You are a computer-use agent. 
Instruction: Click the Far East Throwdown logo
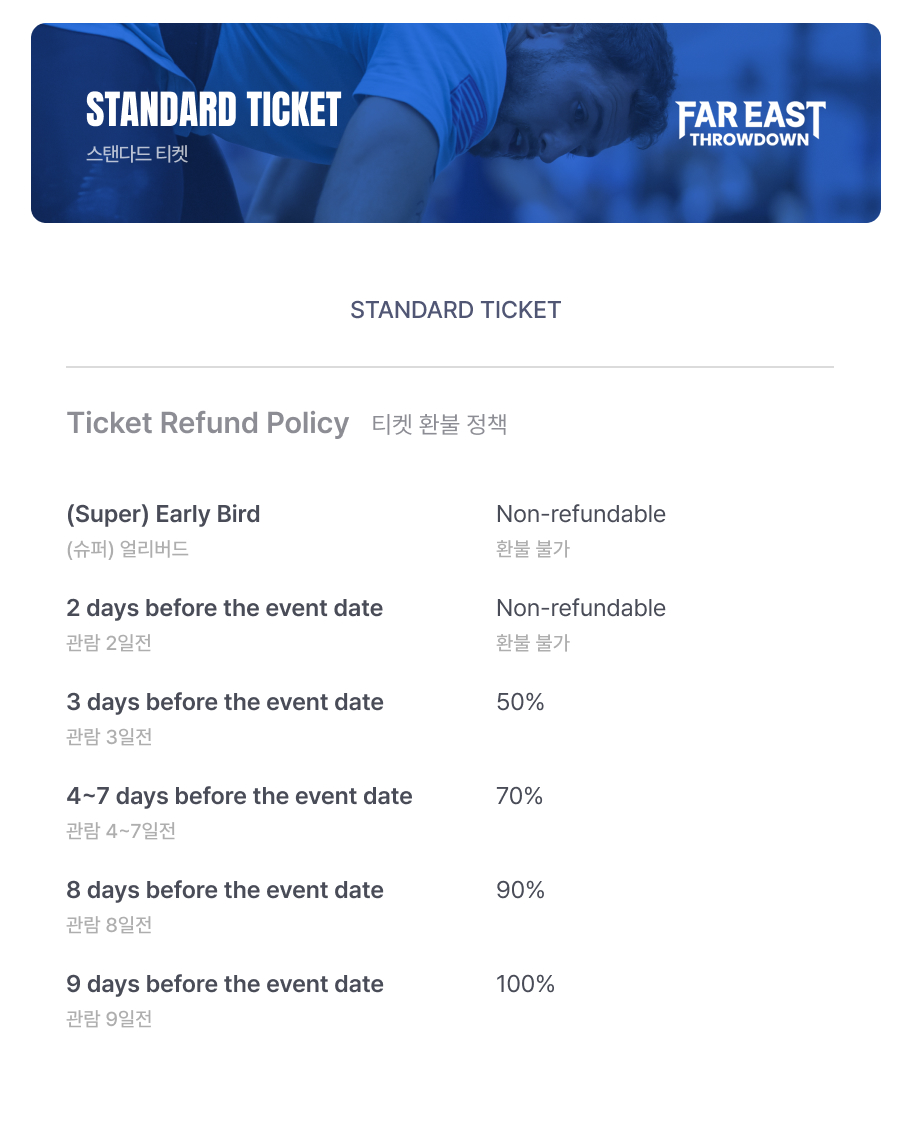(x=751, y=123)
